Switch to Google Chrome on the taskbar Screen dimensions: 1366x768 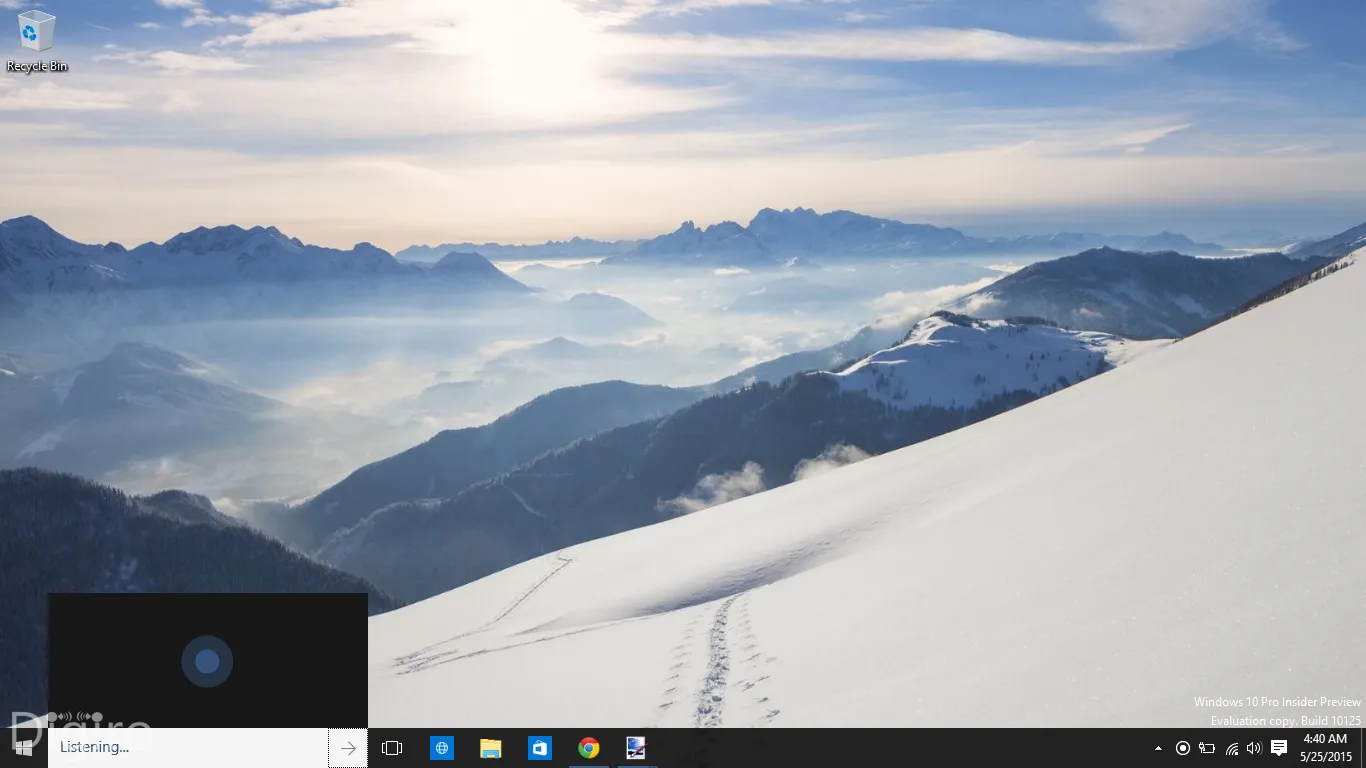589,748
